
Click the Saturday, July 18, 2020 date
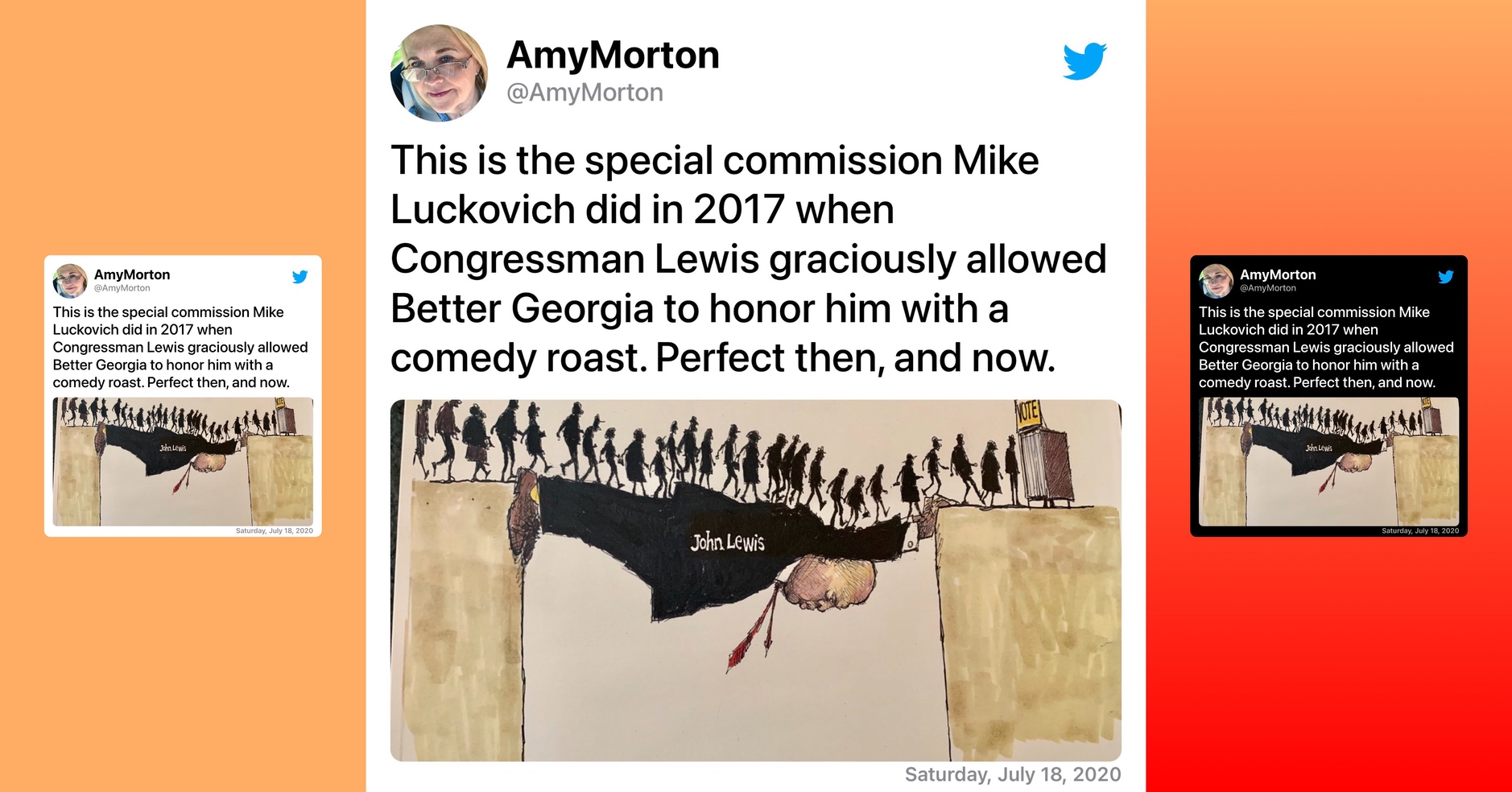coord(1013,774)
